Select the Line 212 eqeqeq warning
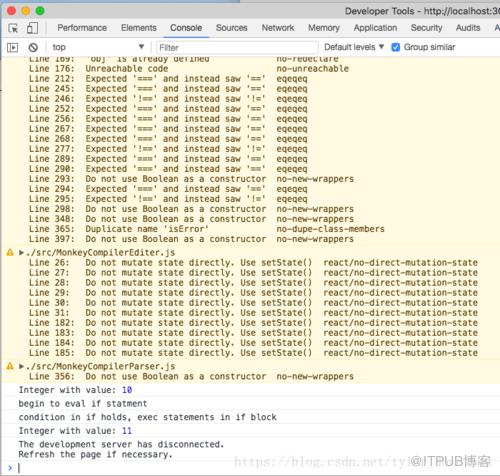500x476 pixels. tap(168, 79)
